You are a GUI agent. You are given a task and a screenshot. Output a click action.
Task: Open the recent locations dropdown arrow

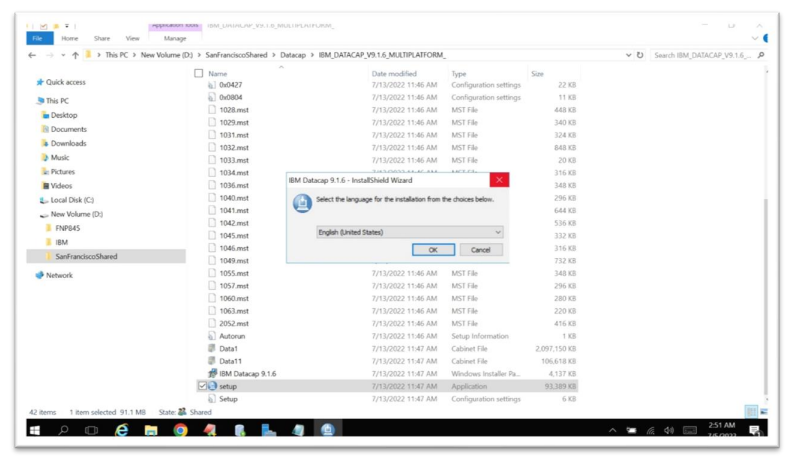(x=63, y=55)
